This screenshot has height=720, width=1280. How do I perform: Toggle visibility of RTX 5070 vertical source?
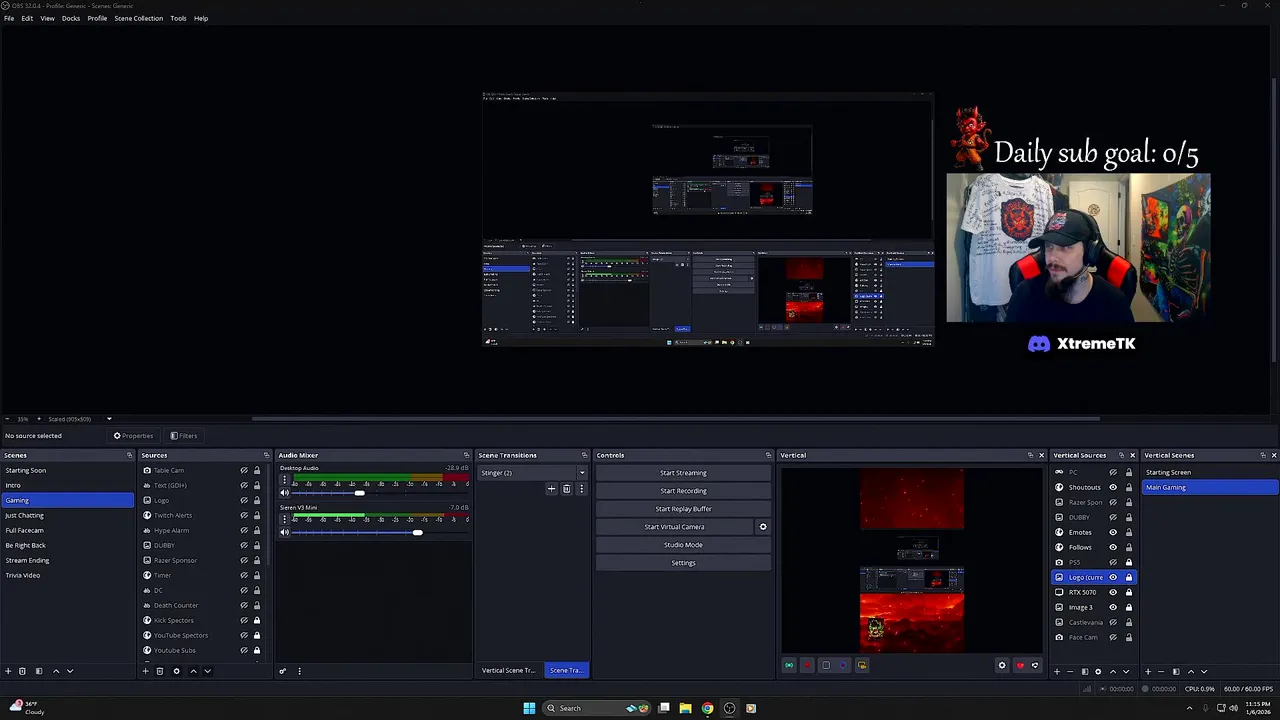pyautogui.click(x=1113, y=592)
